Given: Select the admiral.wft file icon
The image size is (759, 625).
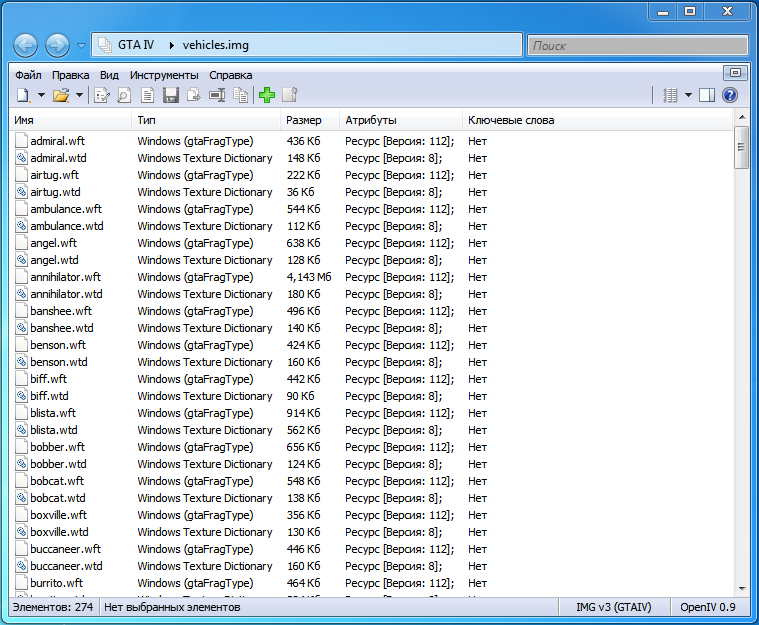Looking at the screenshot, I should tap(21, 141).
